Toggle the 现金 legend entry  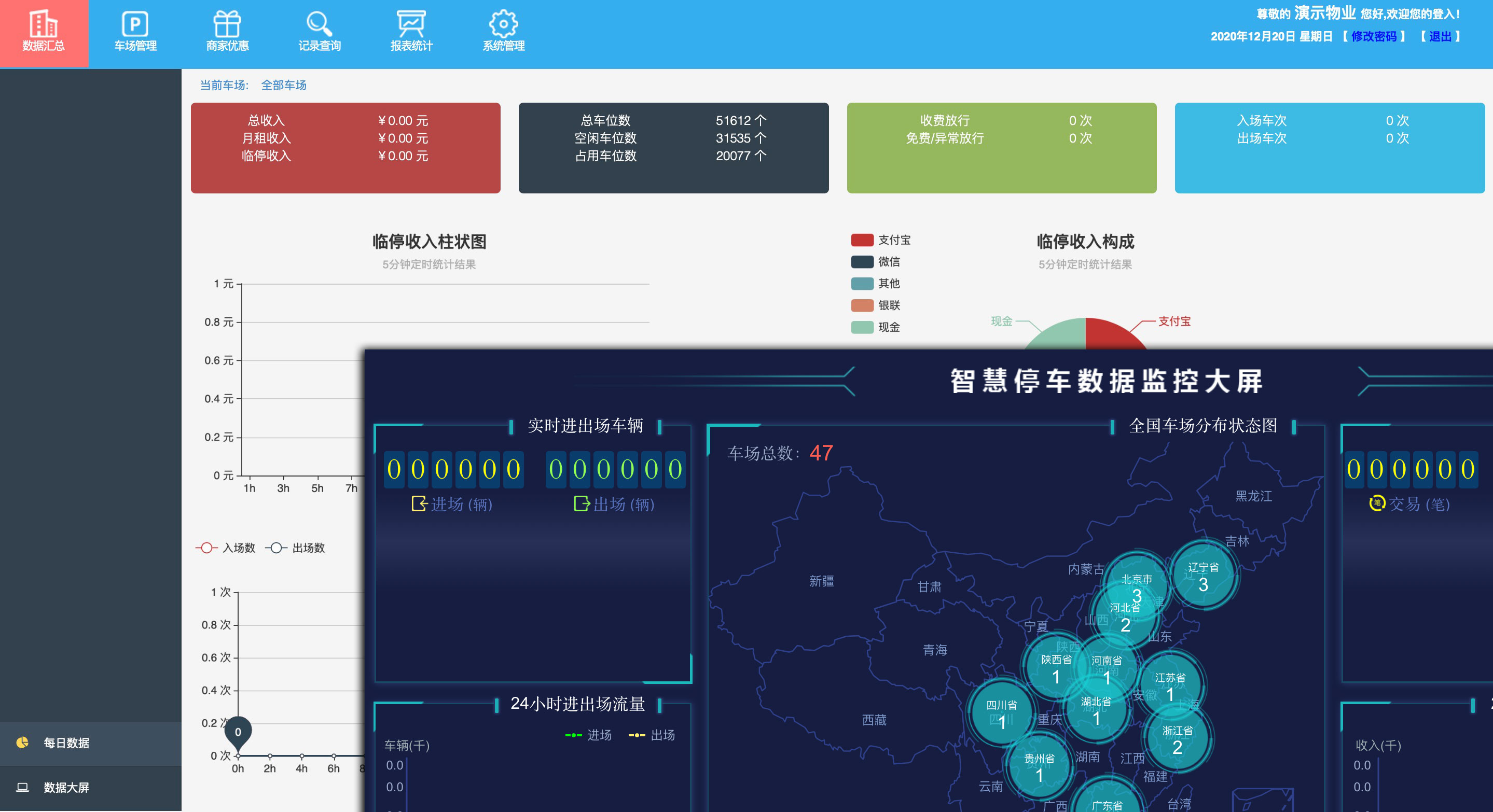pyautogui.click(x=875, y=327)
